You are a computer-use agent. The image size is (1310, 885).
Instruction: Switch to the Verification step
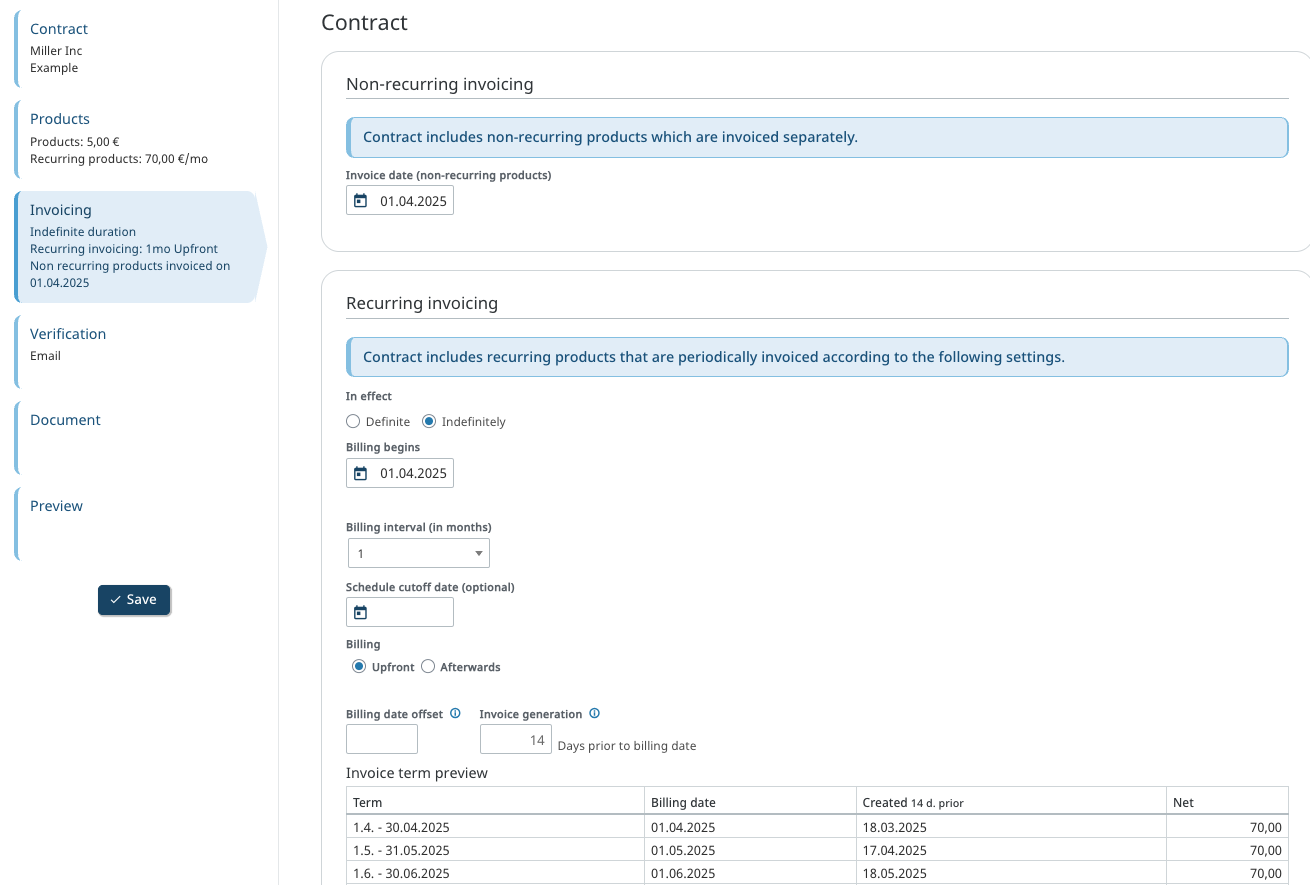pyautogui.click(x=137, y=352)
